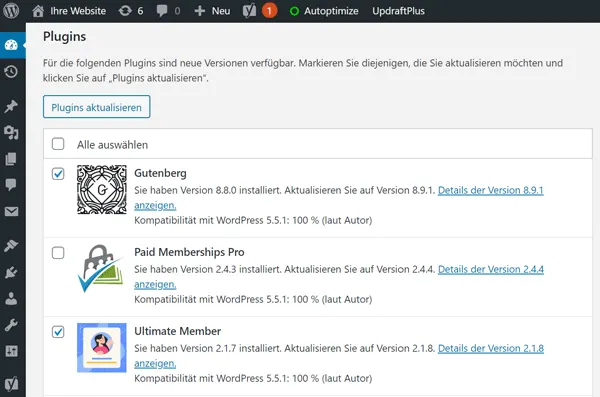Click the Paid Memberships Pro logo thumbnail
The image size is (600, 397).
[101, 269]
